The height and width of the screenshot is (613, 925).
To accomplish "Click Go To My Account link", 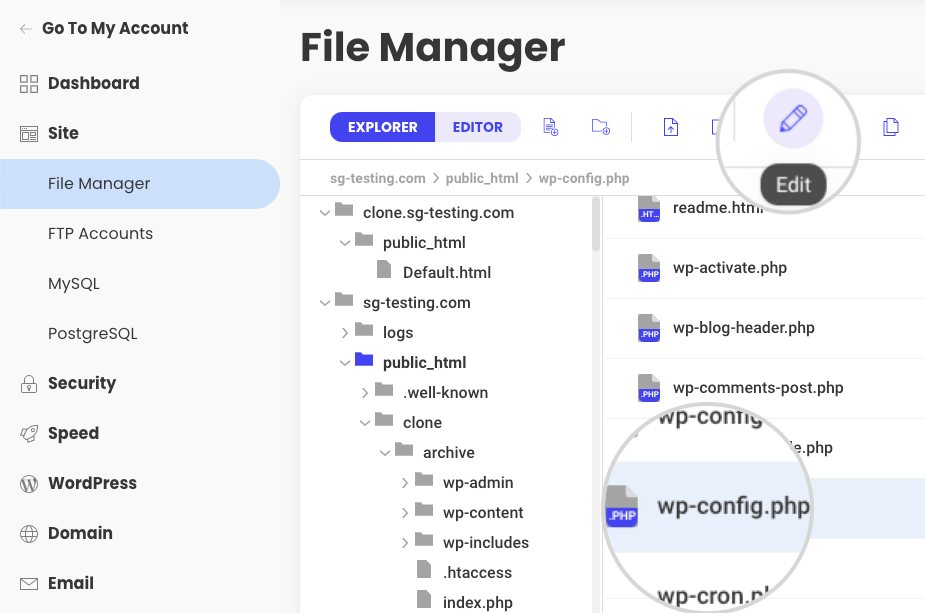I will [116, 28].
